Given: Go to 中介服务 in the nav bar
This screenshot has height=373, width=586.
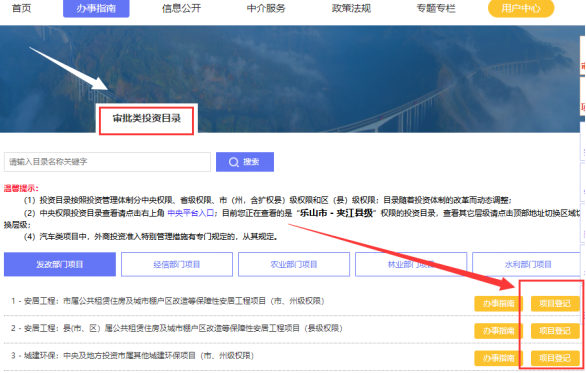Looking at the screenshot, I should tap(266, 8).
